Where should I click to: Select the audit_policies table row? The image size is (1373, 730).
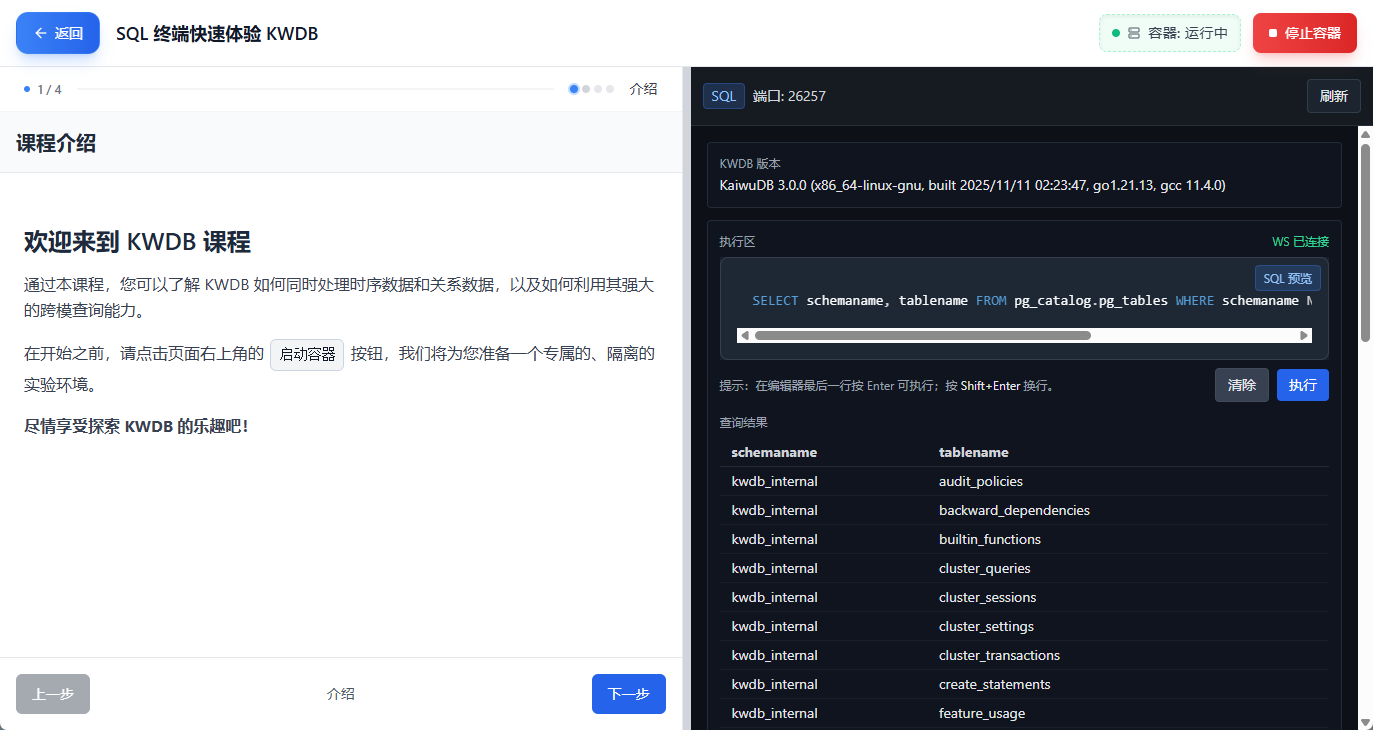1024,481
